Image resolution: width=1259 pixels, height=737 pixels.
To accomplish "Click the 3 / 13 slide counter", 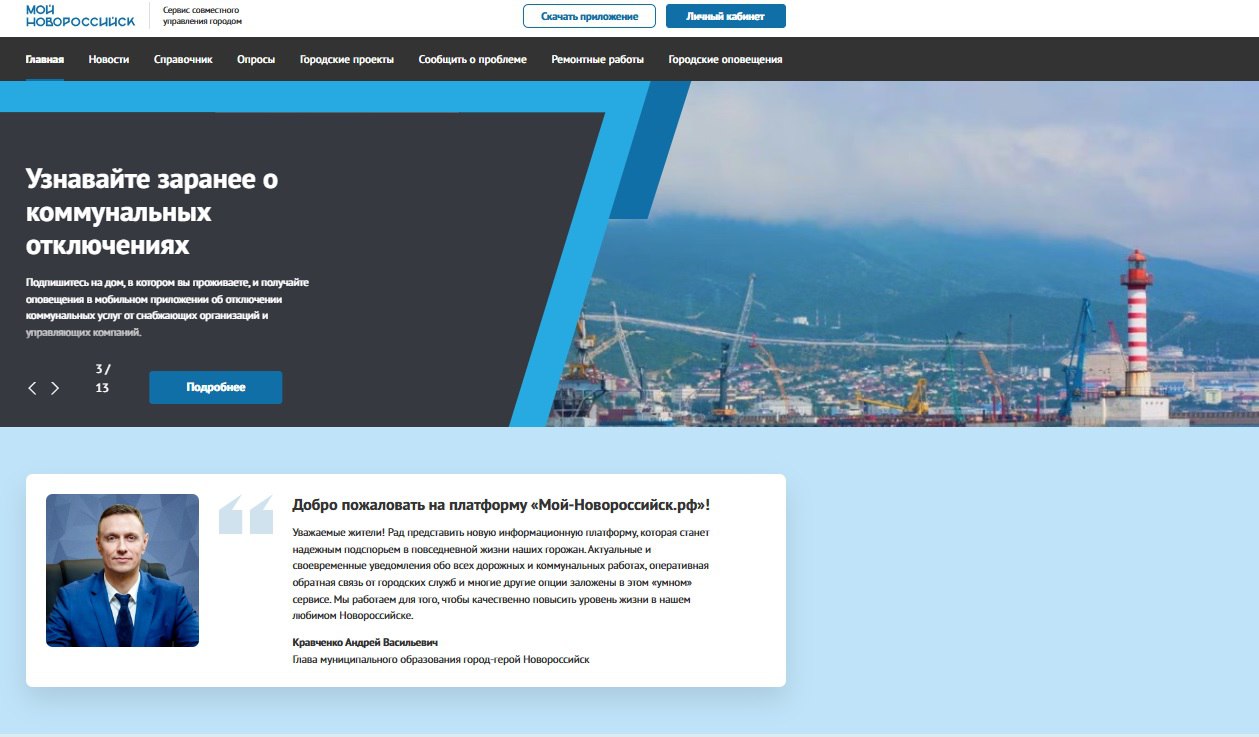I will click(102, 378).
